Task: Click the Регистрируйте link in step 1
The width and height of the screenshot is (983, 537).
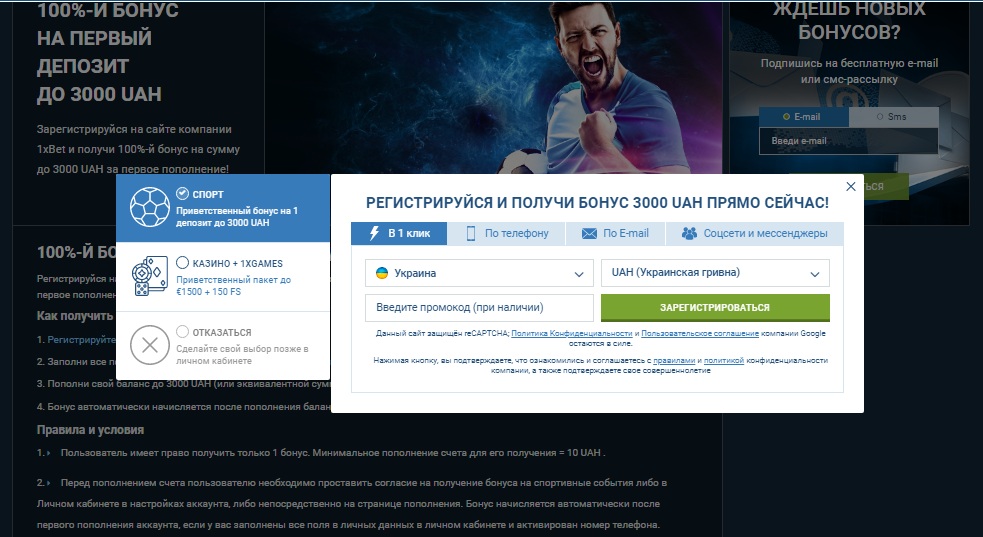Action: (81, 339)
